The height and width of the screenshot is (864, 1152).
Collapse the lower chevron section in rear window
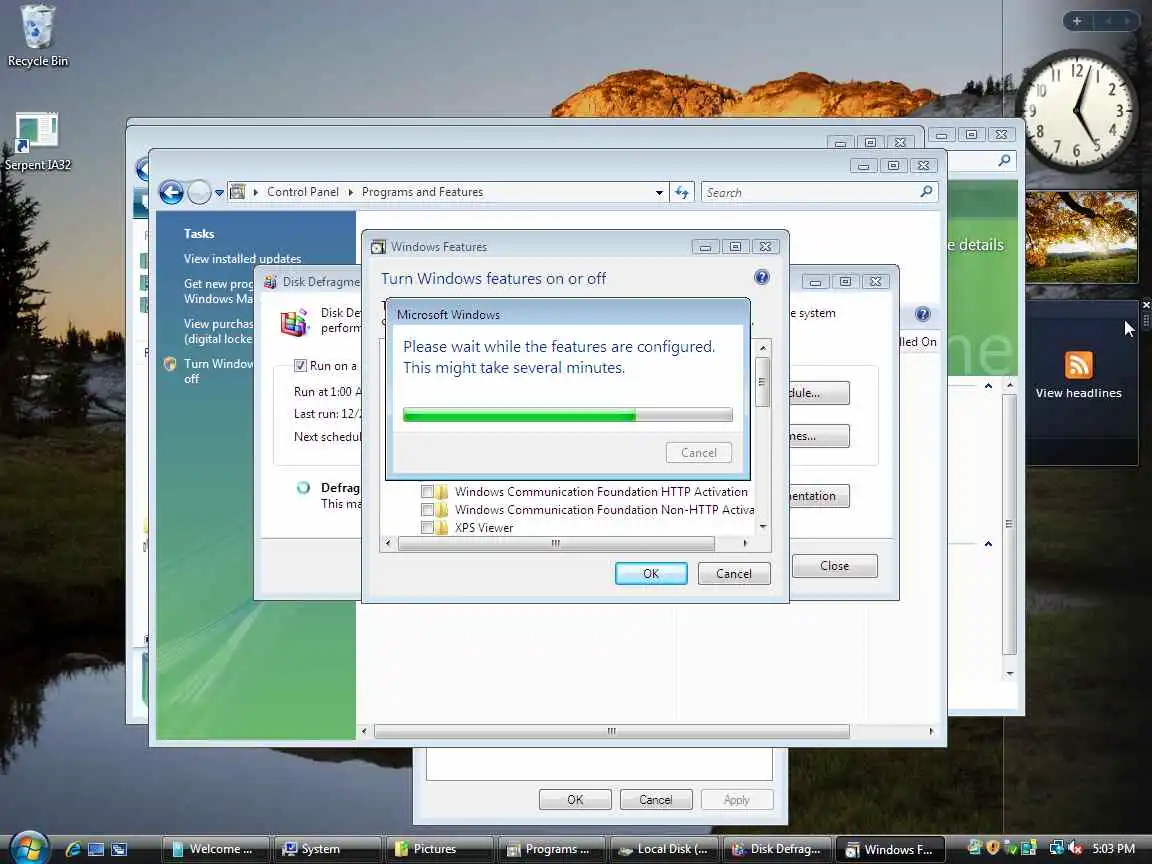click(988, 544)
